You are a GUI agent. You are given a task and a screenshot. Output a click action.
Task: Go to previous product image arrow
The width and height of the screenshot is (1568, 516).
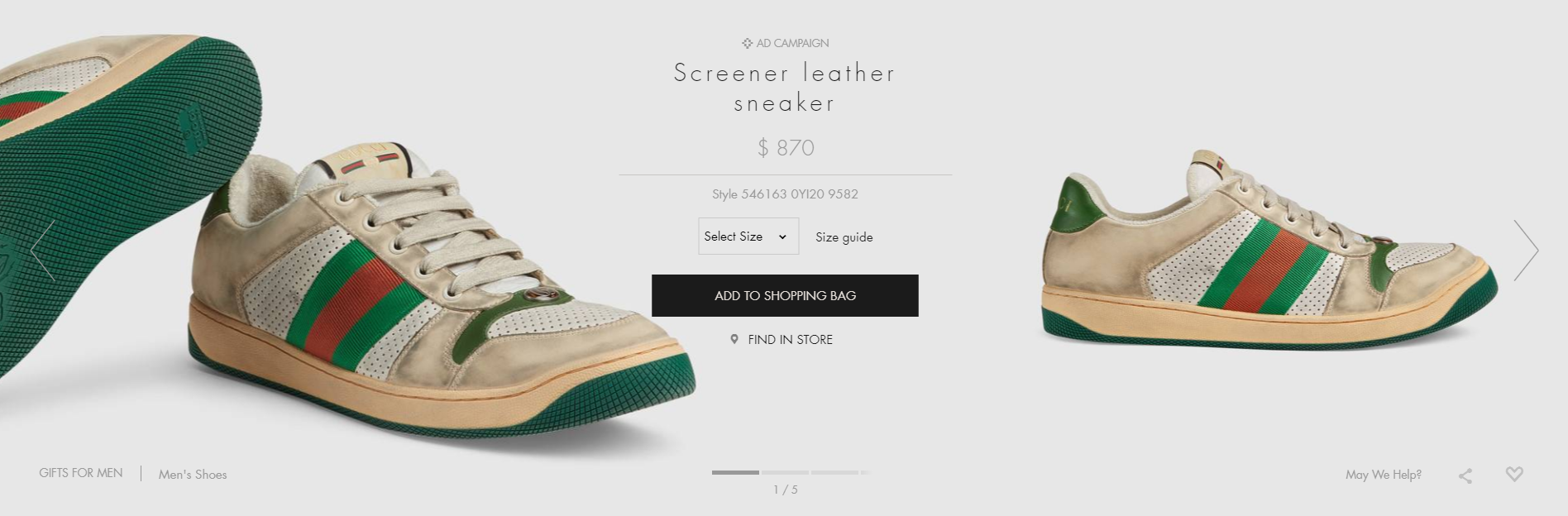[x=43, y=250]
